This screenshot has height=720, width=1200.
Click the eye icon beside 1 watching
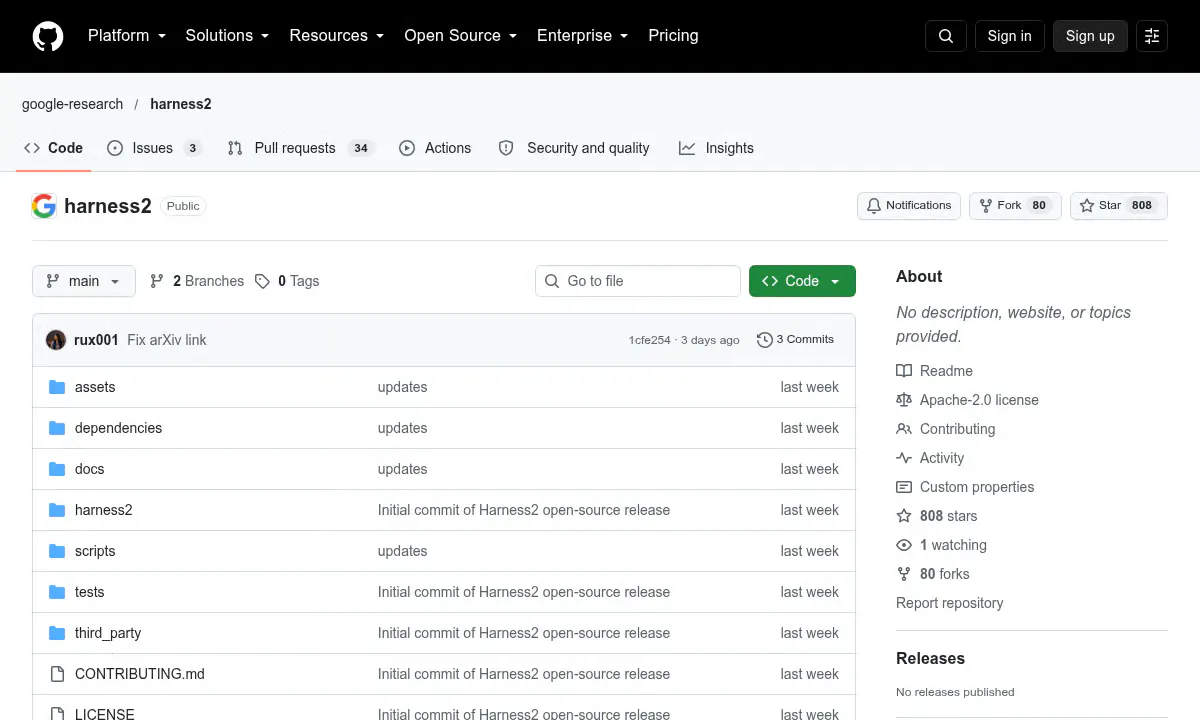pyautogui.click(x=904, y=545)
